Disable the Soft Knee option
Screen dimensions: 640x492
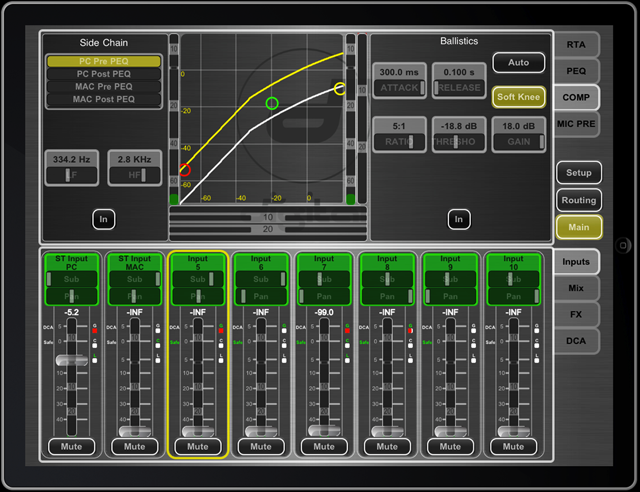pos(518,97)
